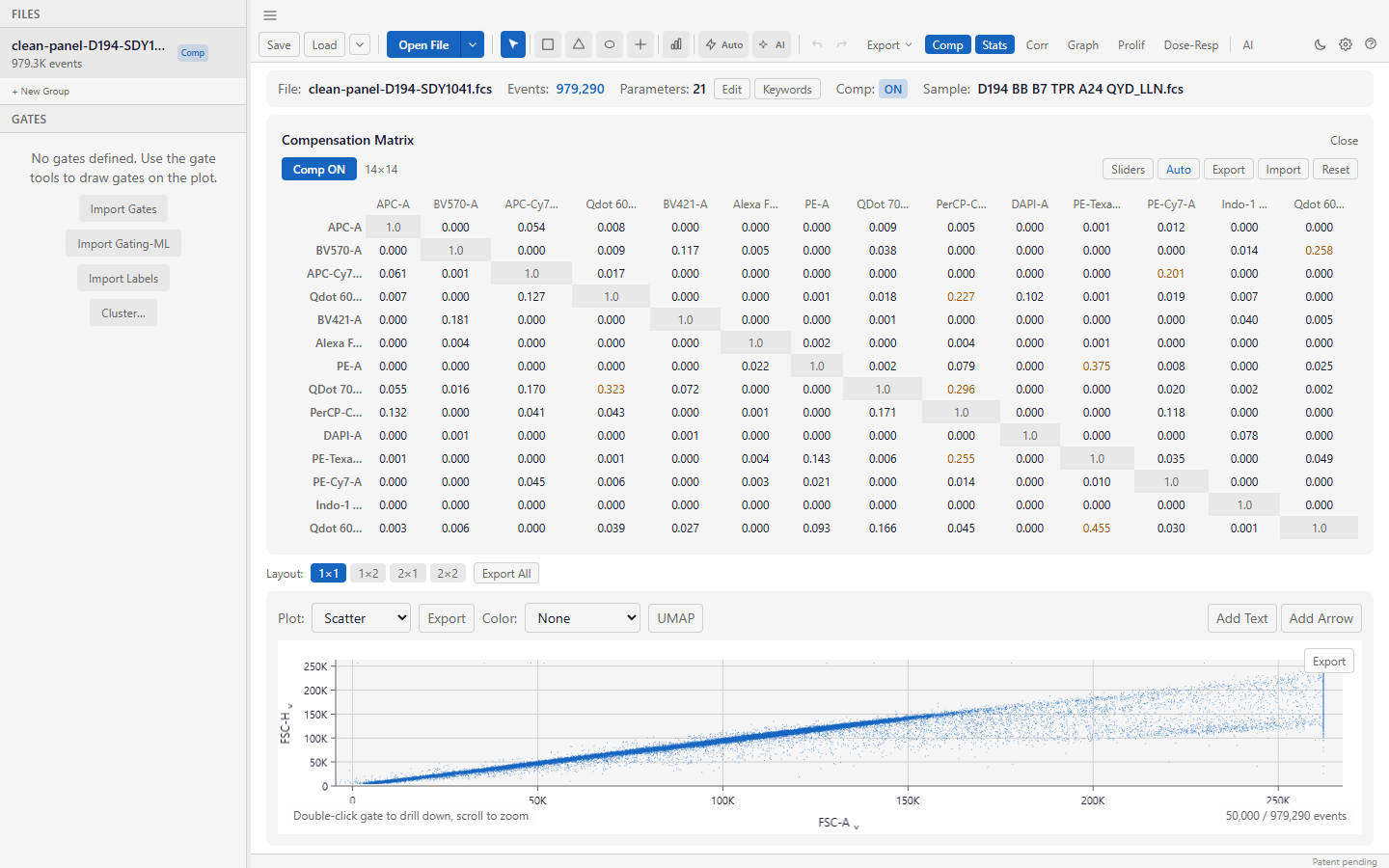Image resolution: width=1389 pixels, height=868 pixels.
Task: Select the pointer arrow tool
Action: (x=513, y=44)
